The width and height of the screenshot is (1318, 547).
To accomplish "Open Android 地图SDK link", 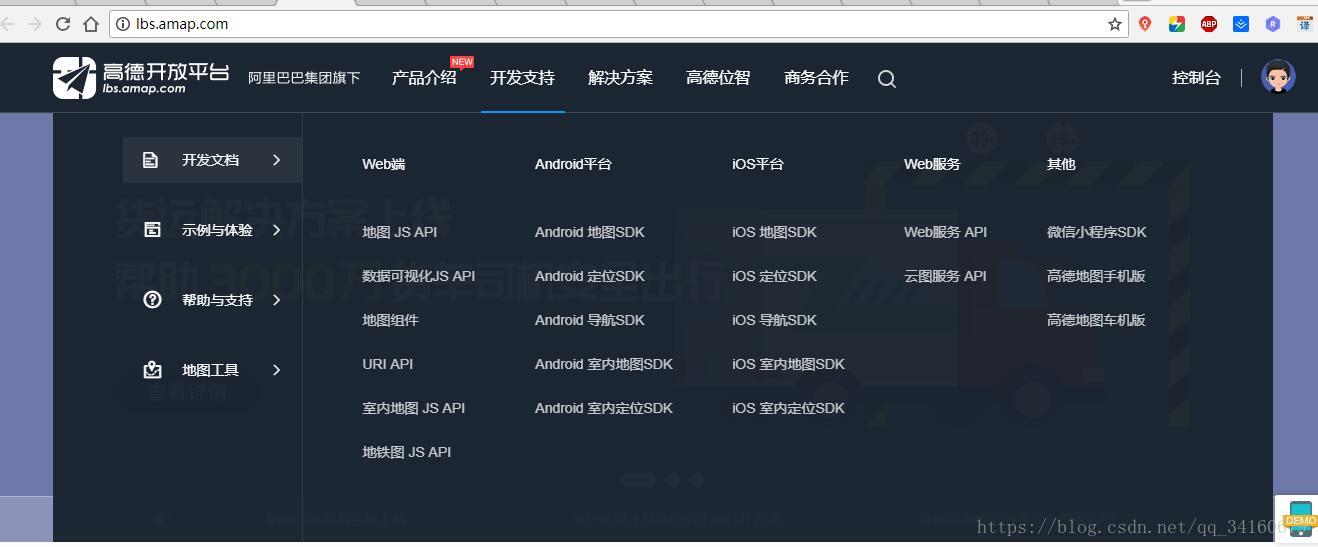I will pyautogui.click(x=590, y=232).
